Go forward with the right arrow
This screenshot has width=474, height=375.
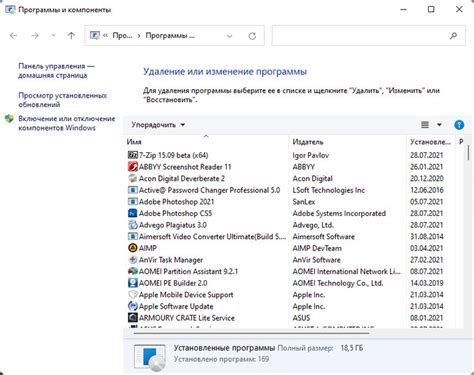pos(35,35)
